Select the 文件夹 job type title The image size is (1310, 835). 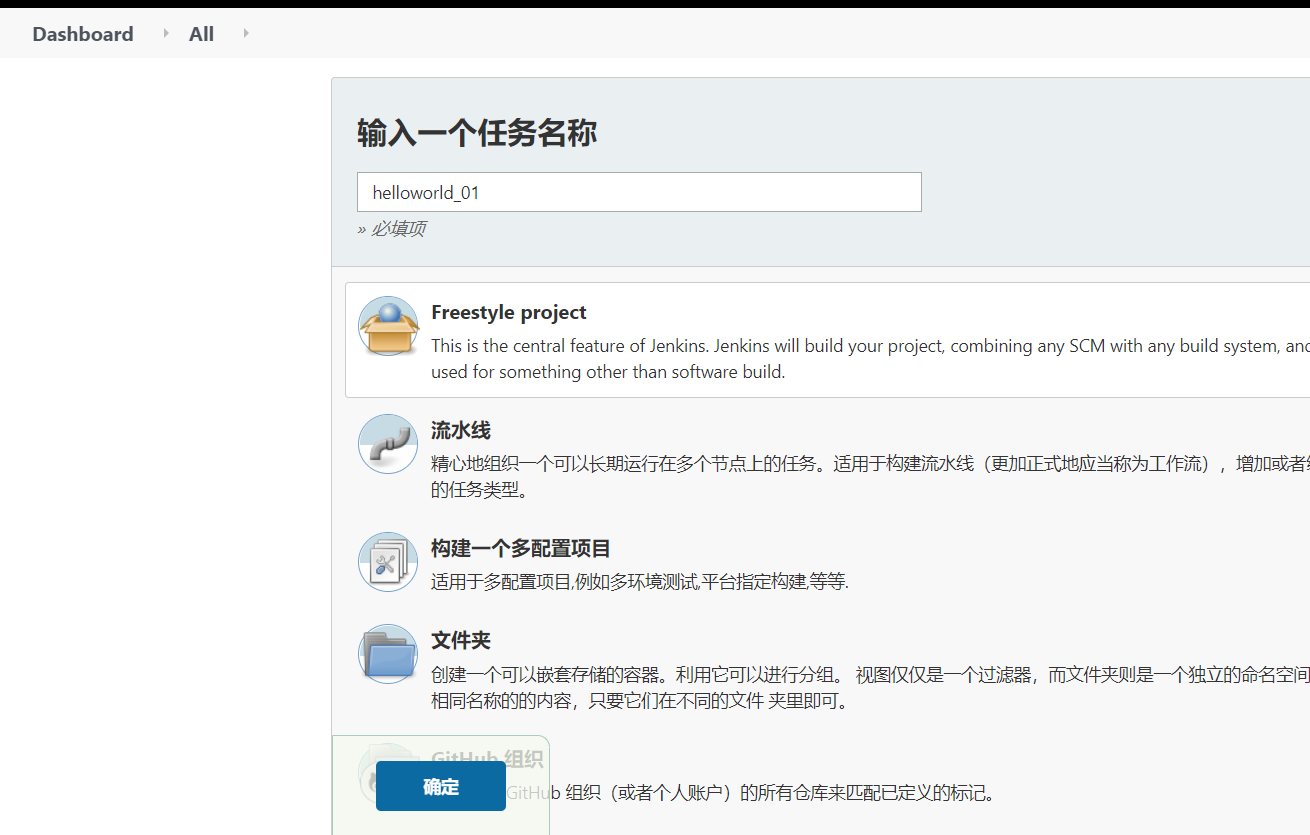[461, 641]
